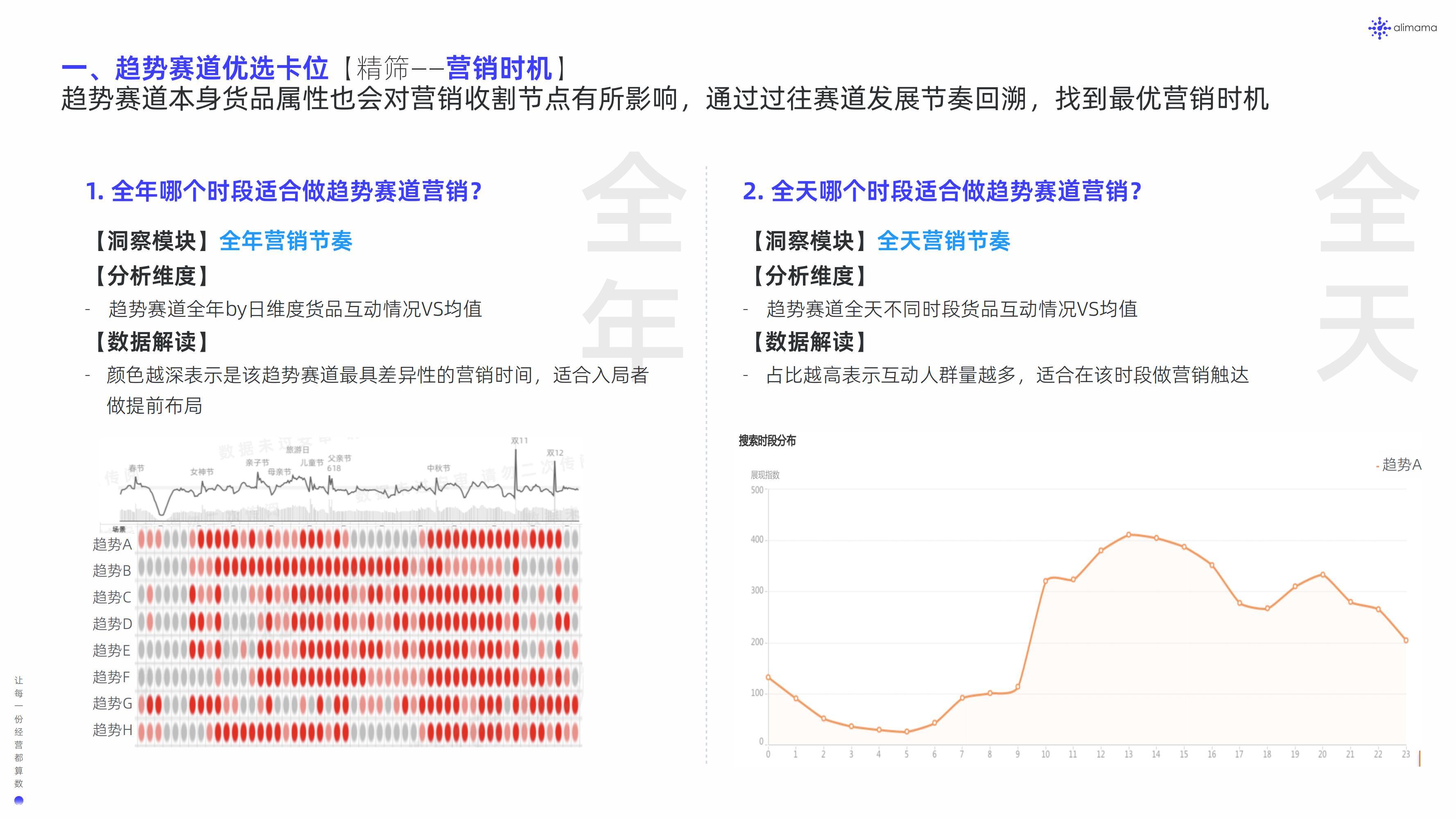Click the 100 value on the y-axis
Viewport: 1456px width, 819px height.
click(757, 693)
